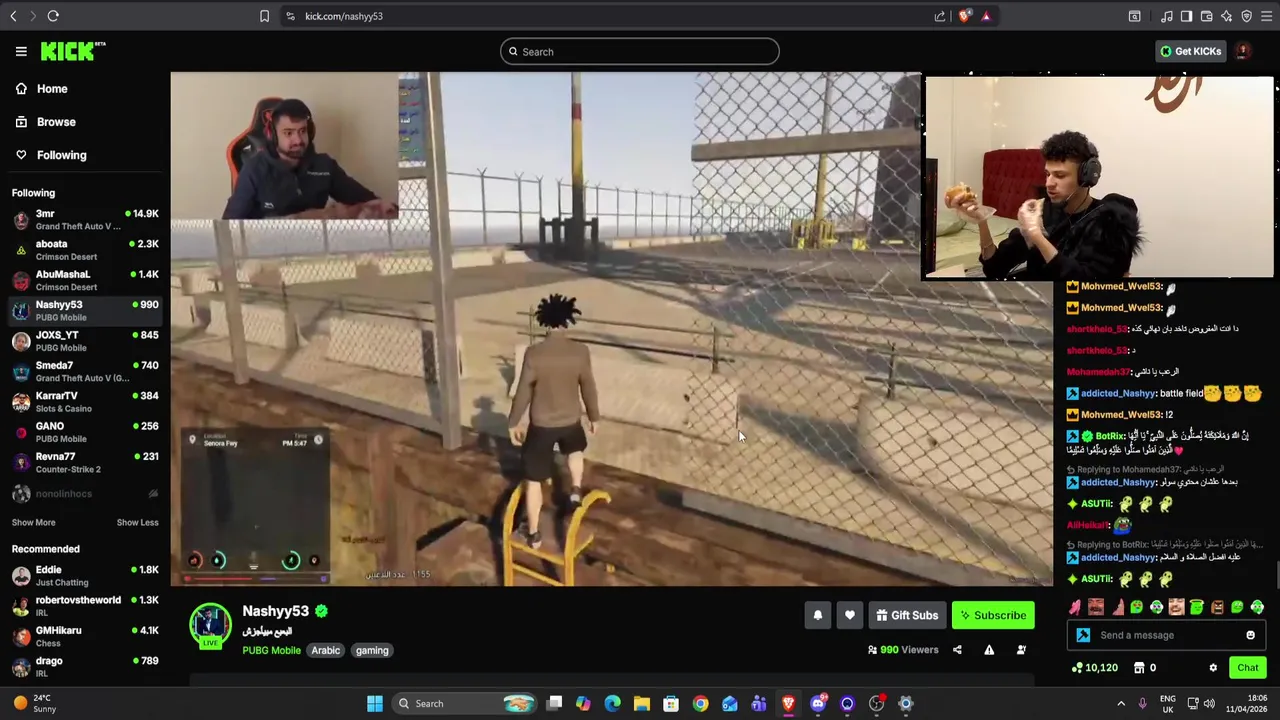Click the Nashyy53 live avatar
The image size is (1280, 720).
(x=210, y=625)
